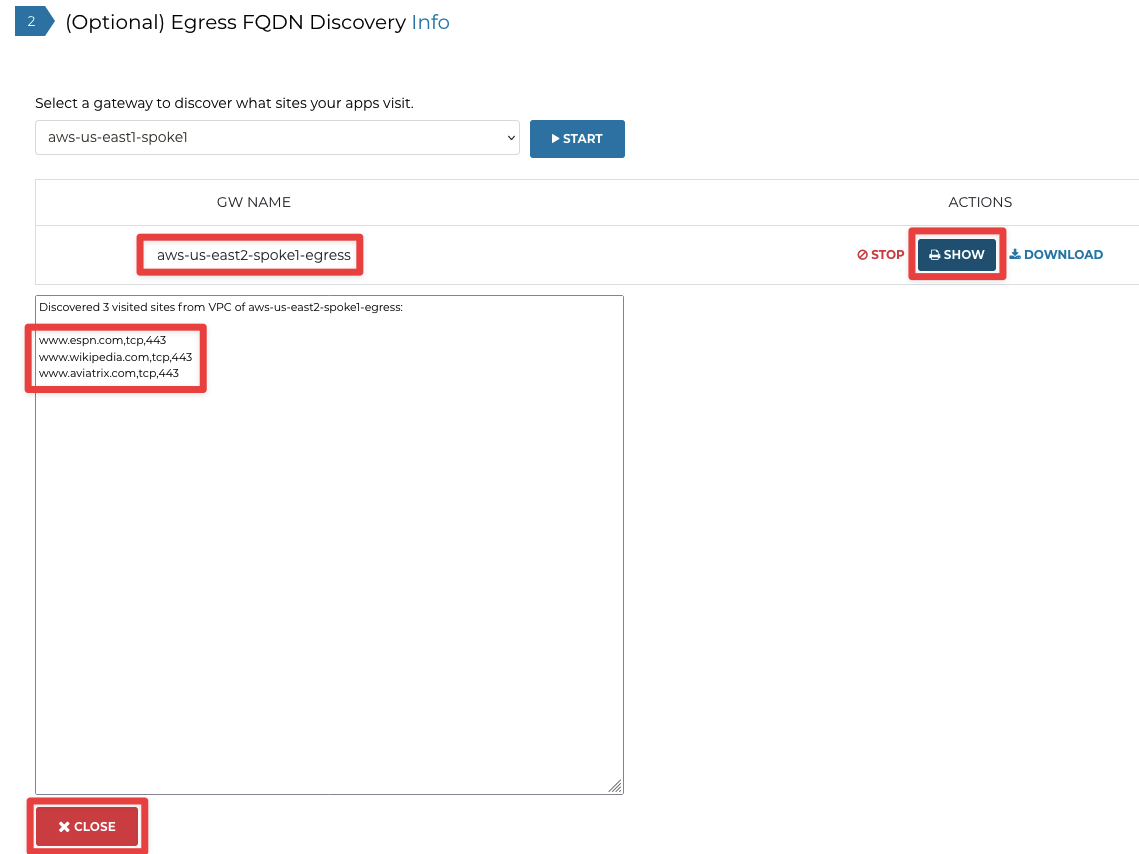This screenshot has height=854, width=1139.
Task: Start FQDN discovery with the START button
Action: (577, 139)
